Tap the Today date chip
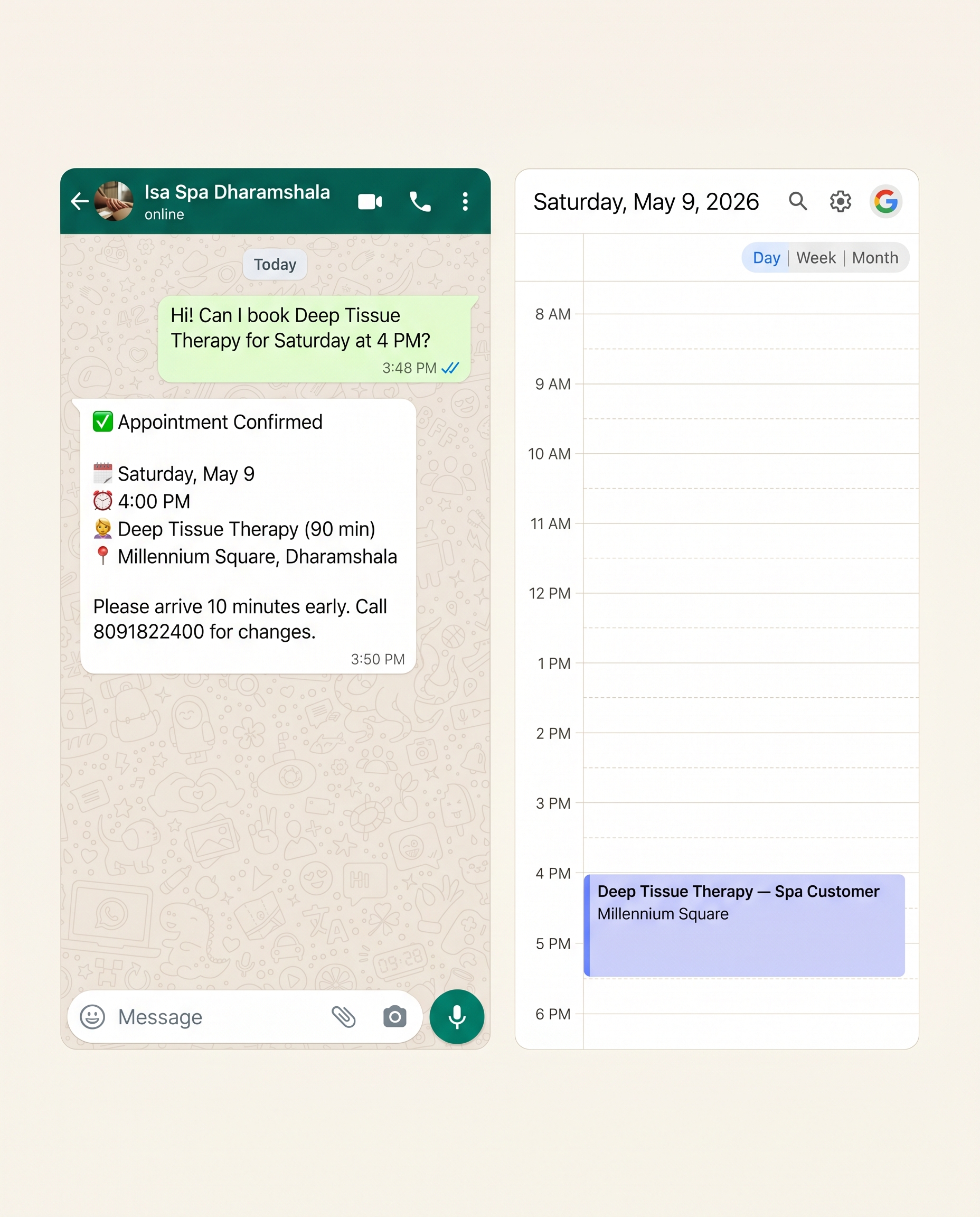 tap(275, 264)
